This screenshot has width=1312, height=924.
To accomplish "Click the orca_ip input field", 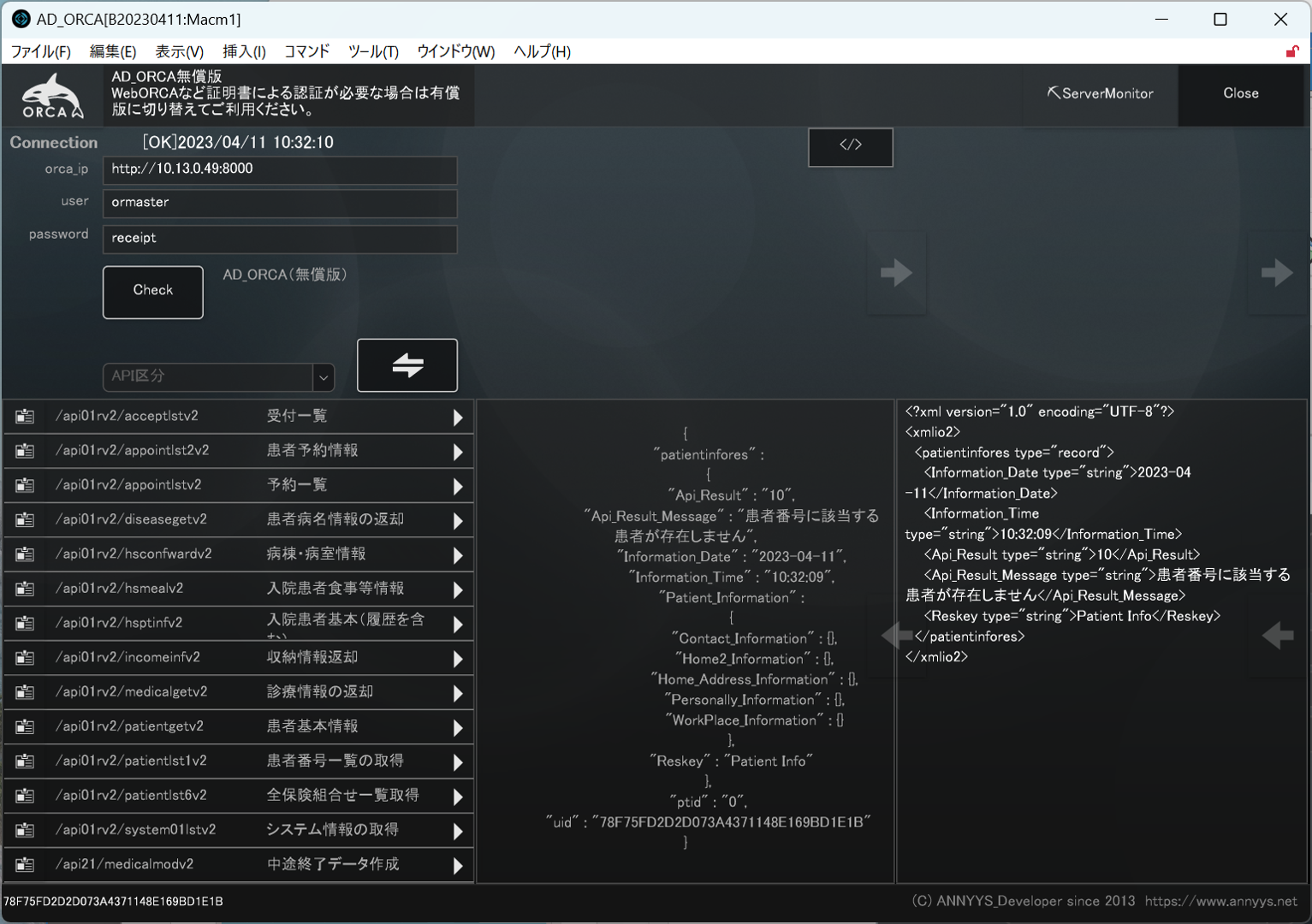I will [x=280, y=169].
